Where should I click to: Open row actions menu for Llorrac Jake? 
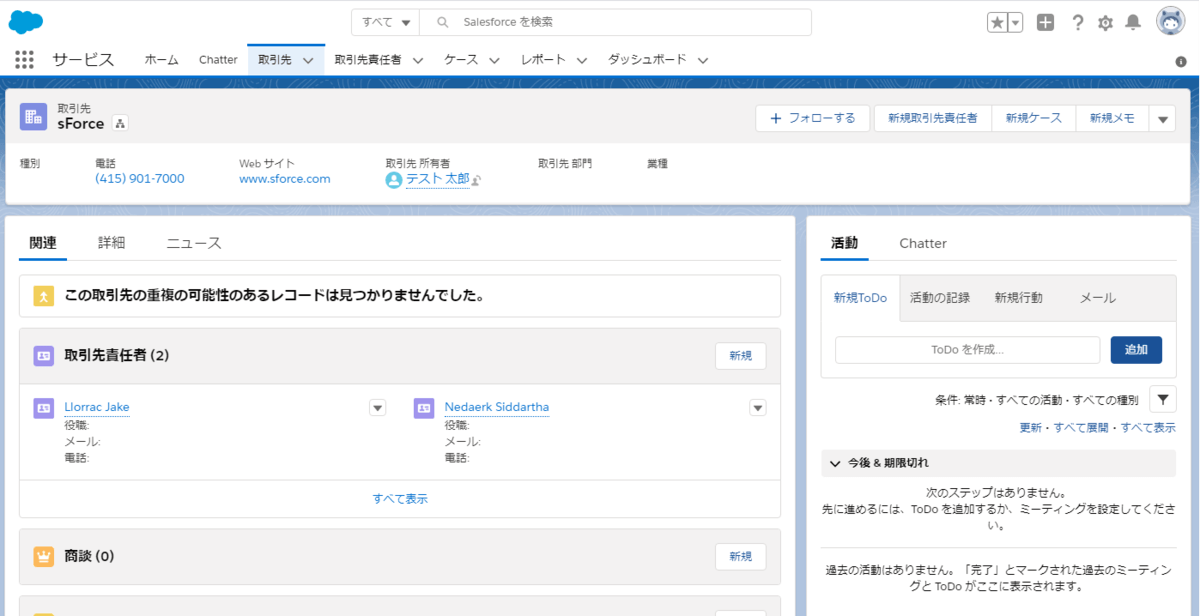point(377,407)
